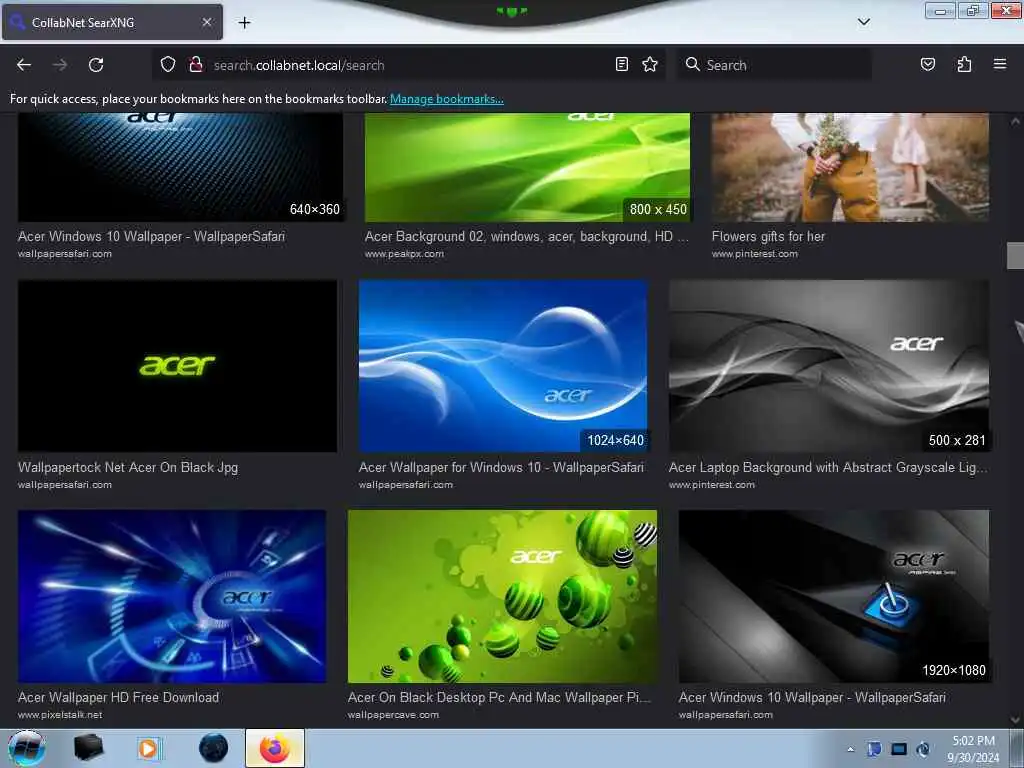1024x768 pixels.
Task: Select the CollabNet SearXNG tab
Action: tap(112, 22)
